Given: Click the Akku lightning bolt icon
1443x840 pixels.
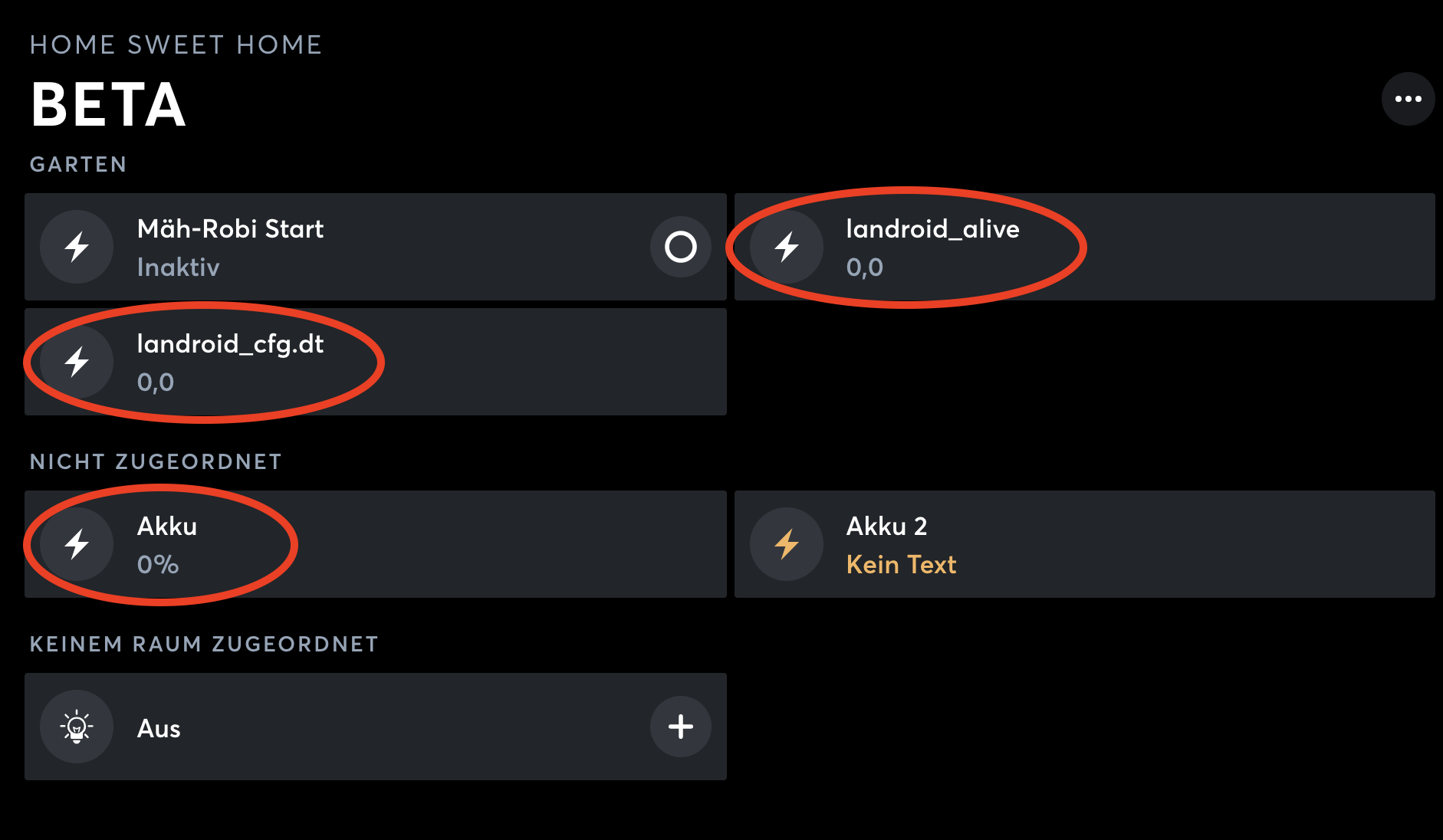Looking at the screenshot, I should pos(77,544).
